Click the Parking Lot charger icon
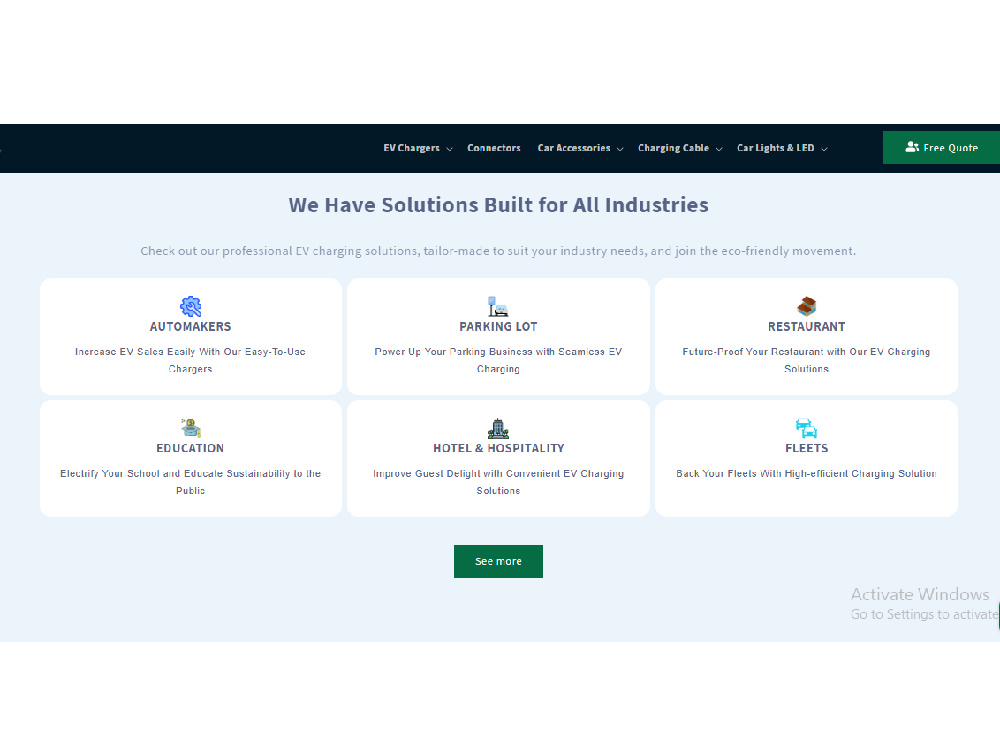1000x750 pixels. (x=498, y=306)
